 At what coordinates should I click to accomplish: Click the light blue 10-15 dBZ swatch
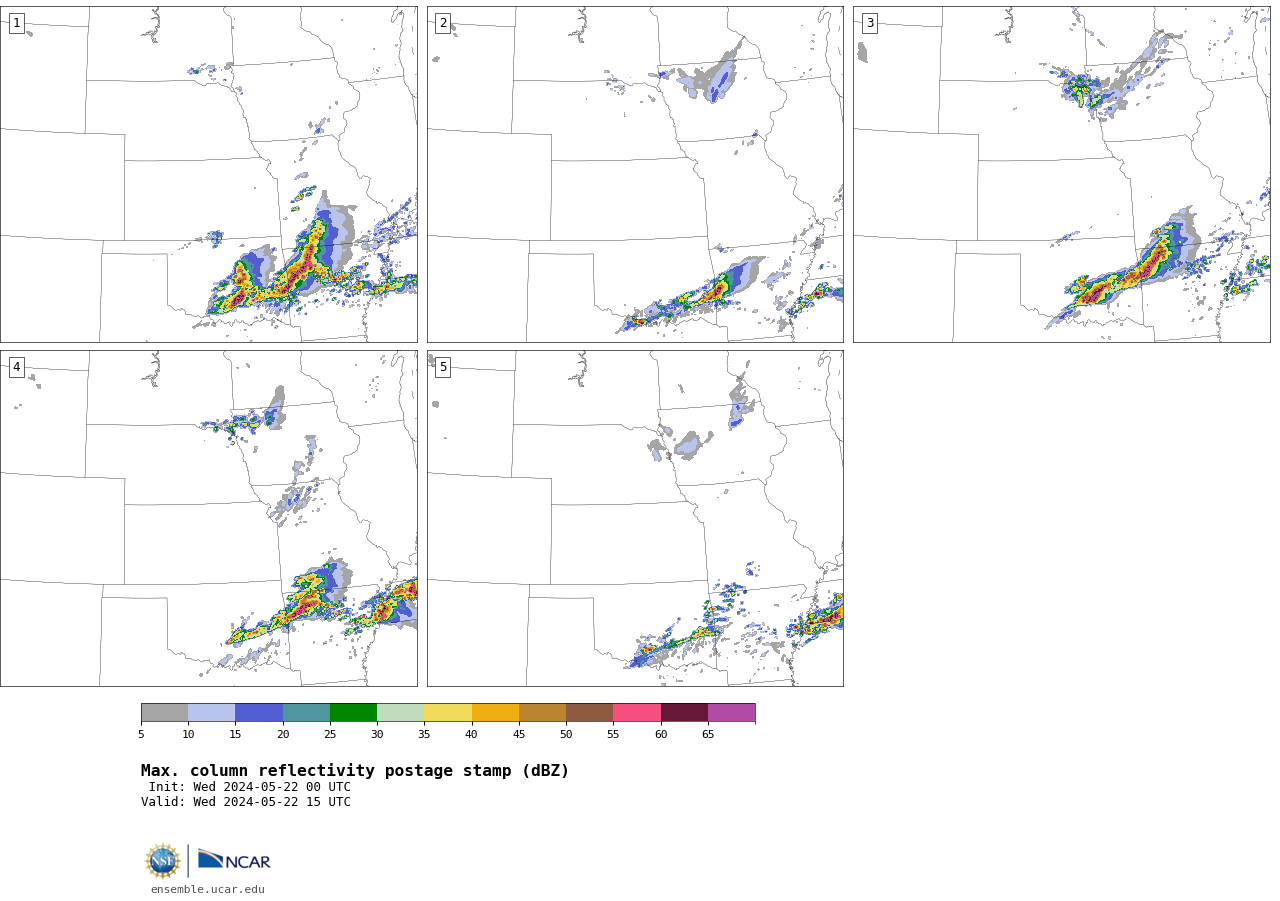point(212,713)
